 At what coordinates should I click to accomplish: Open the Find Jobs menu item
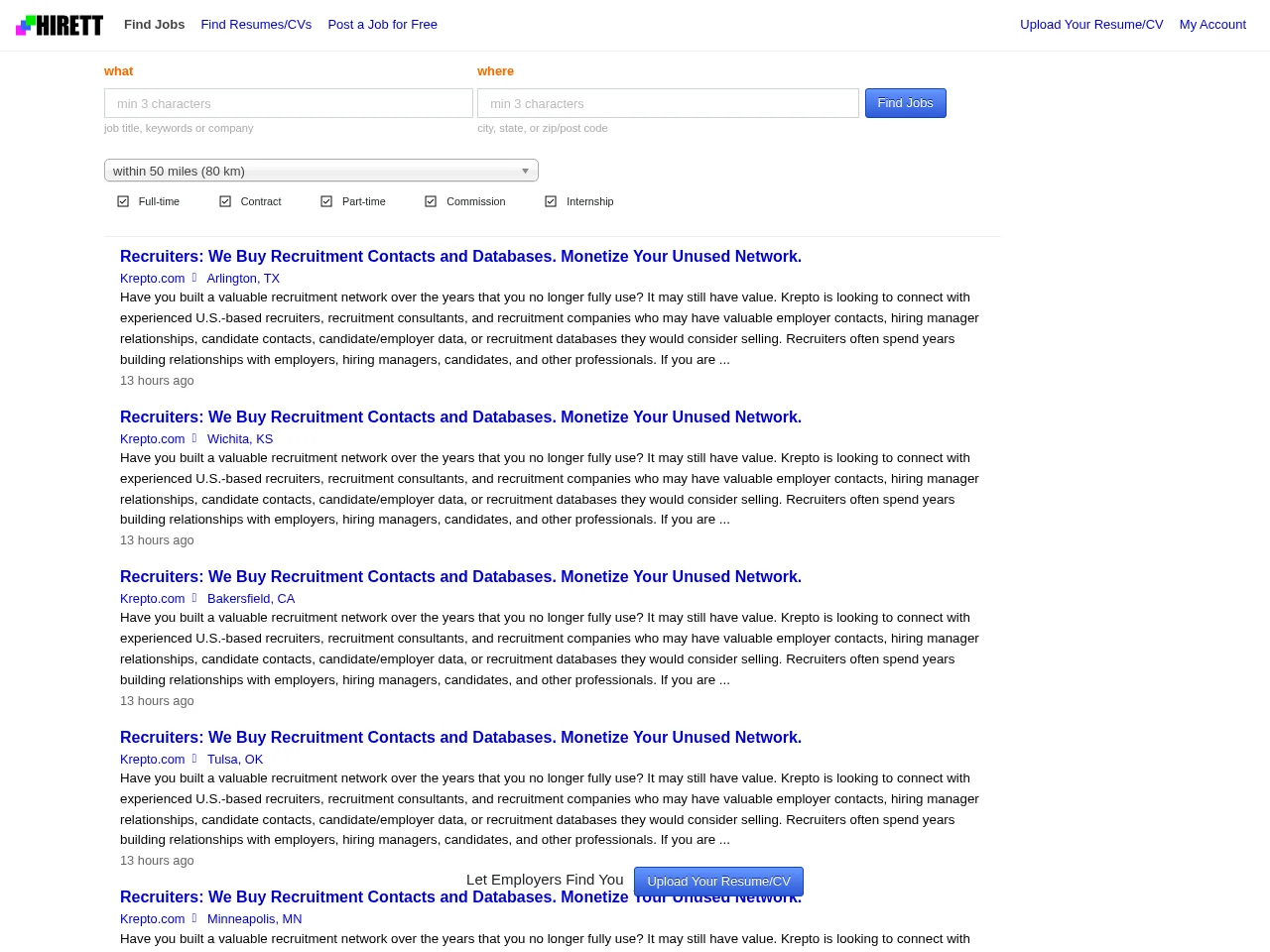tap(154, 25)
